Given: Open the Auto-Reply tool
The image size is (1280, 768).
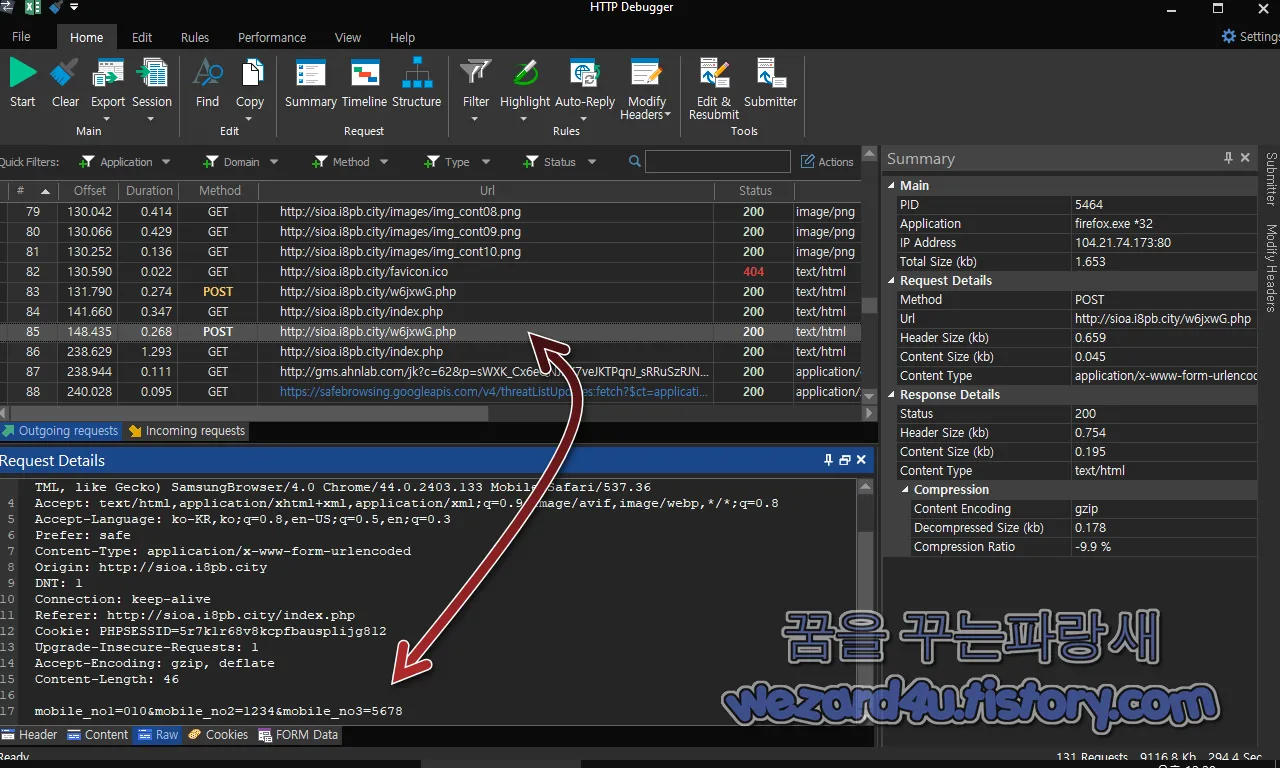Looking at the screenshot, I should click(585, 88).
